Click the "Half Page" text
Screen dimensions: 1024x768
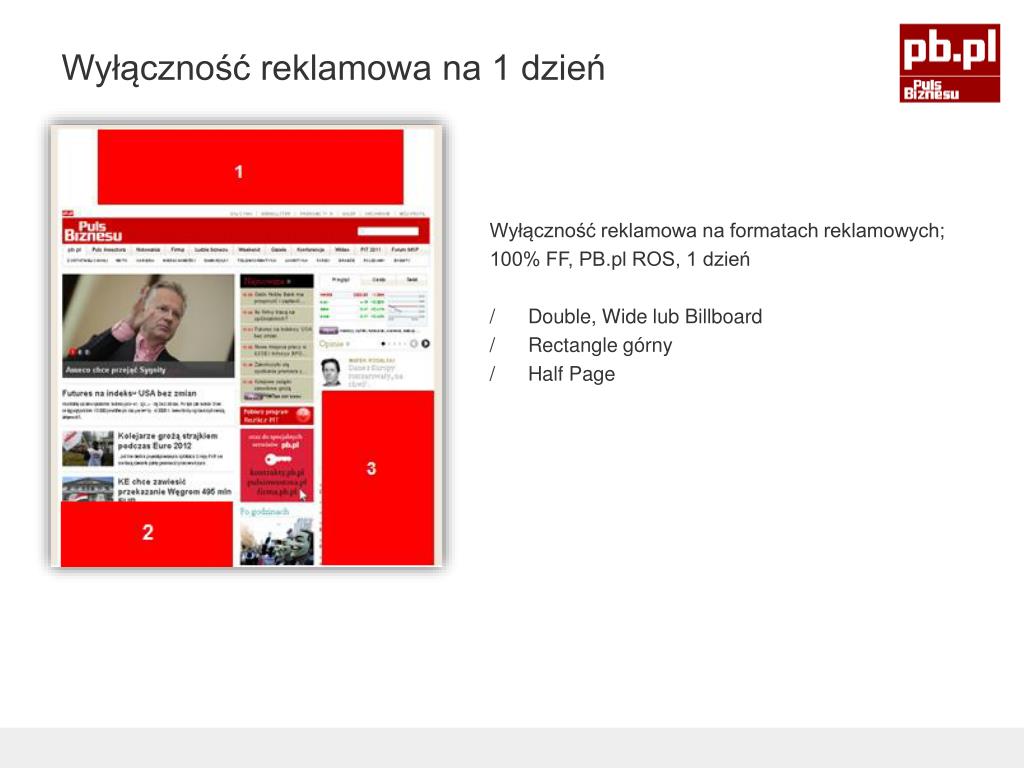coord(571,374)
